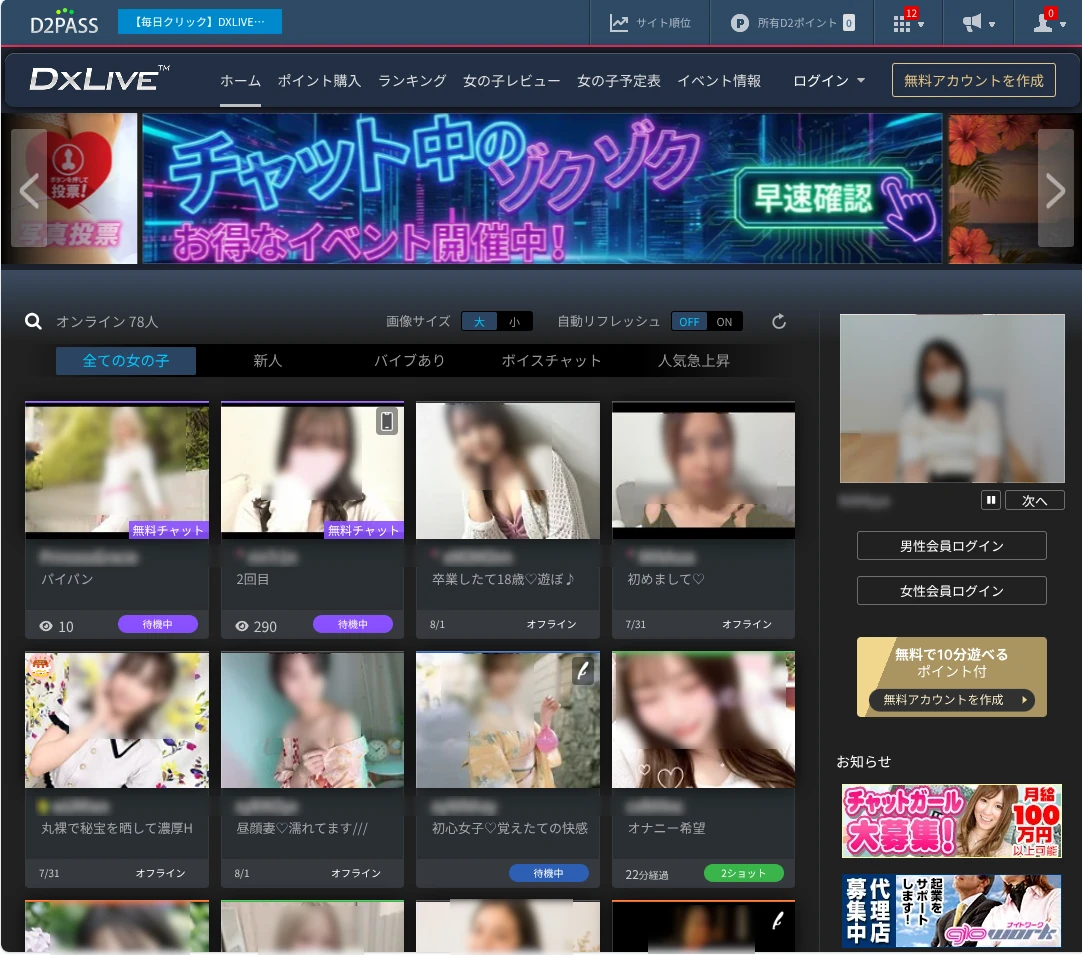
Task: Click 女性会員ログイン button
Action: pos(952,591)
